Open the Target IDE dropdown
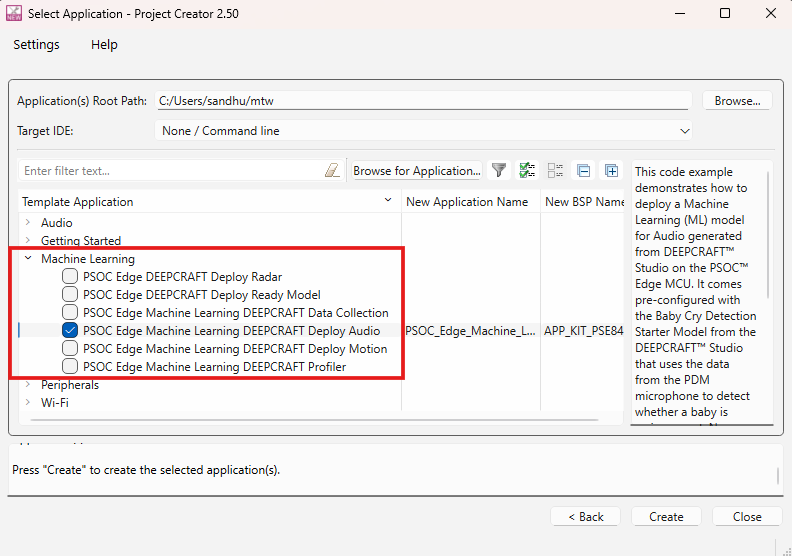Viewport: 792px width, 556px height. pos(424,131)
